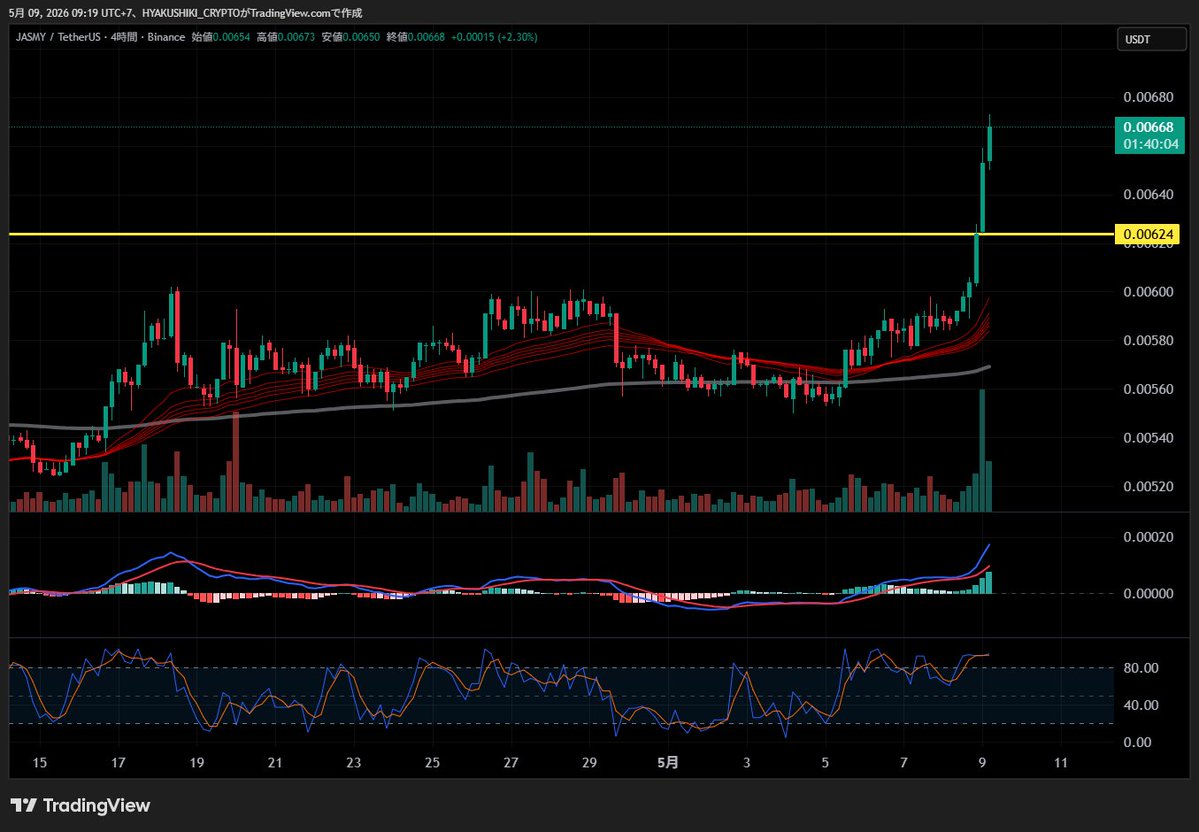Click the date label 23 on time axis
This screenshot has width=1199, height=832.
tap(353, 762)
